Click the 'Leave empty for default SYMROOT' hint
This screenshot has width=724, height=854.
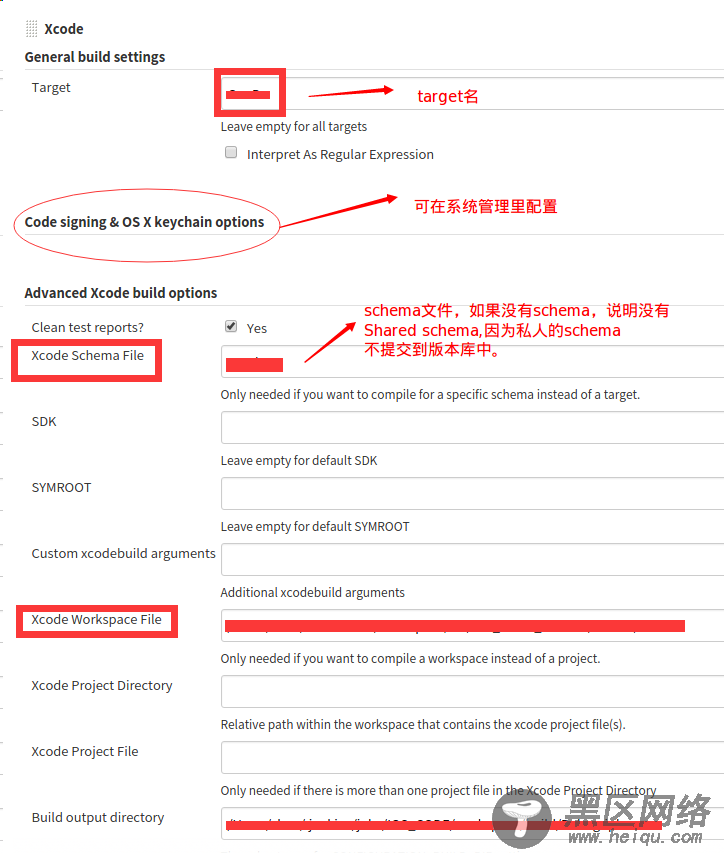pos(315,527)
